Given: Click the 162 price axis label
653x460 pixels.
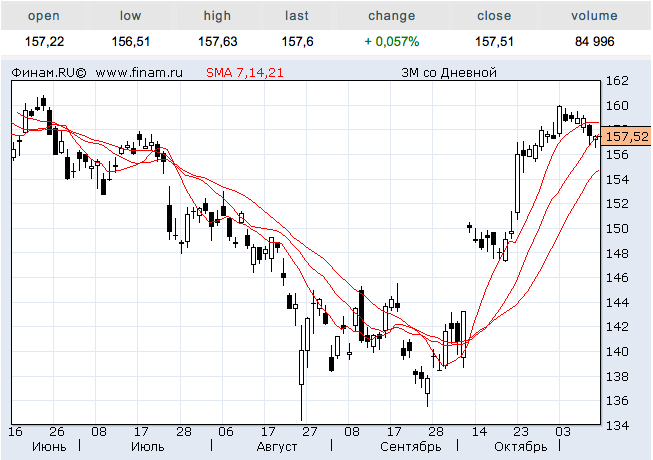Looking at the screenshot, I should pos(617,81).
